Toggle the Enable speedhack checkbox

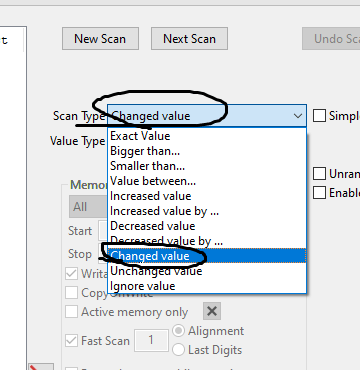coord(319,193)
